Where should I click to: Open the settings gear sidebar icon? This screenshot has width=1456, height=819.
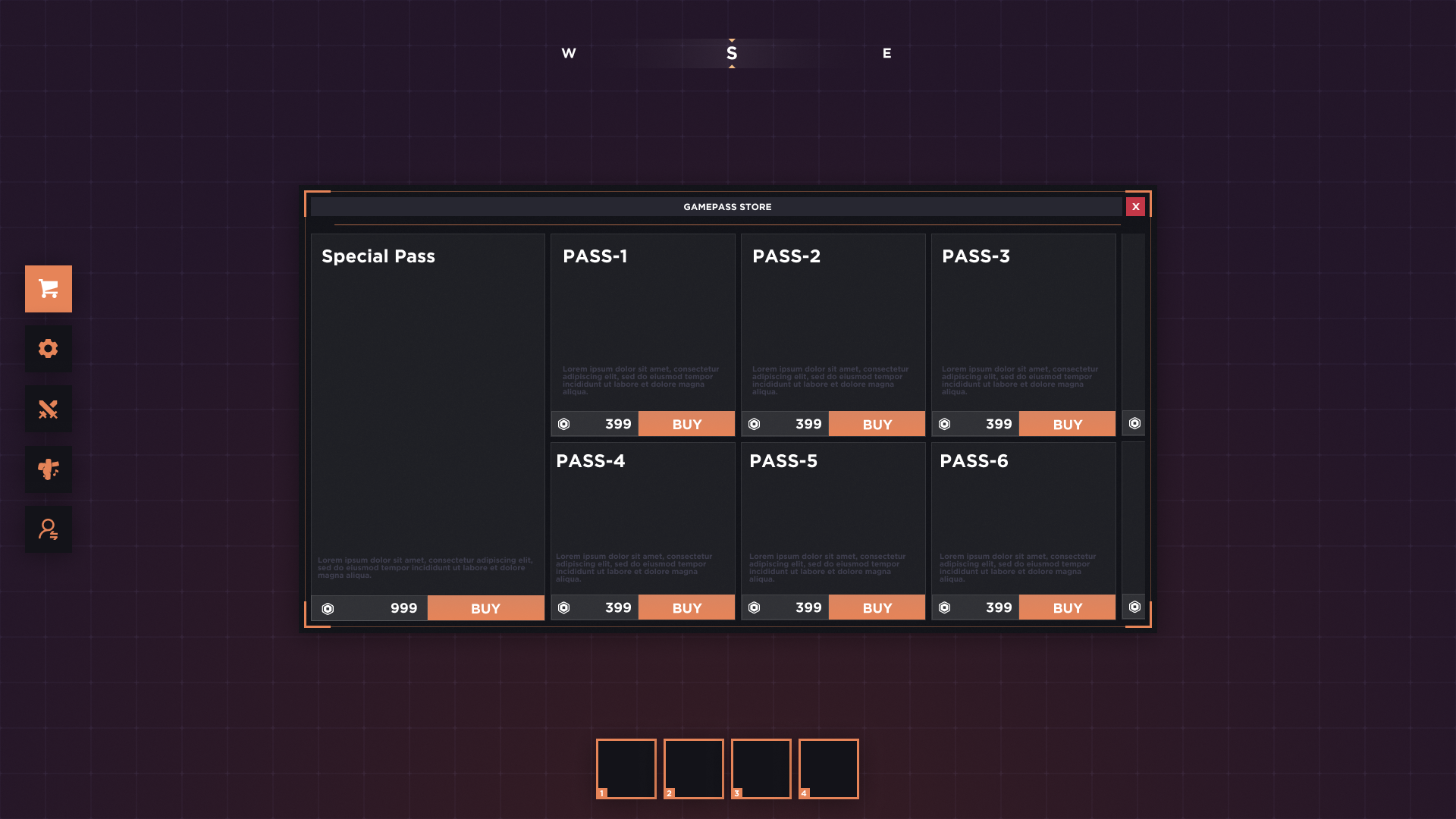(x=49, y=349)
